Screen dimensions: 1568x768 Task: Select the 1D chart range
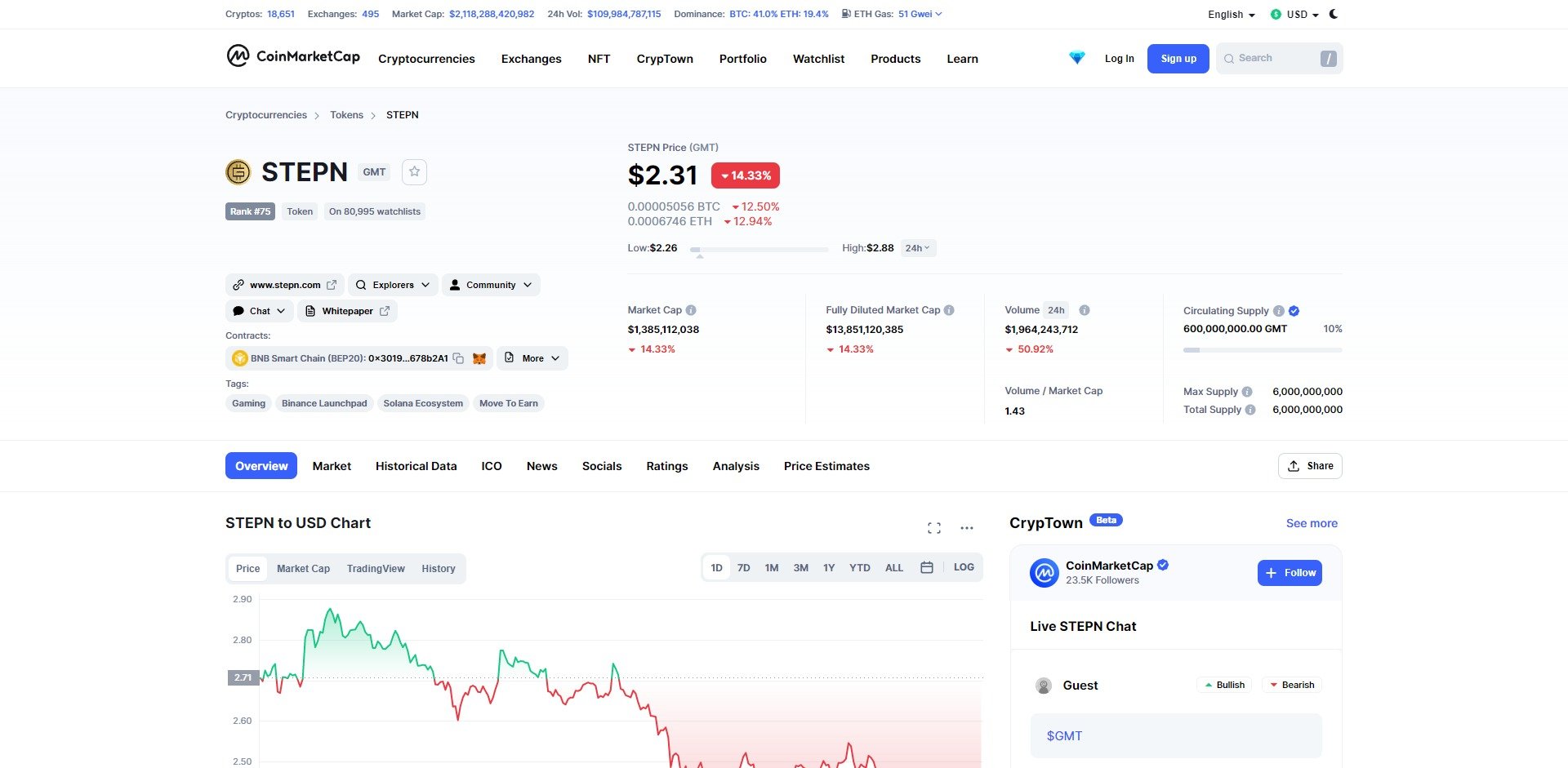(x=716, y=567)
